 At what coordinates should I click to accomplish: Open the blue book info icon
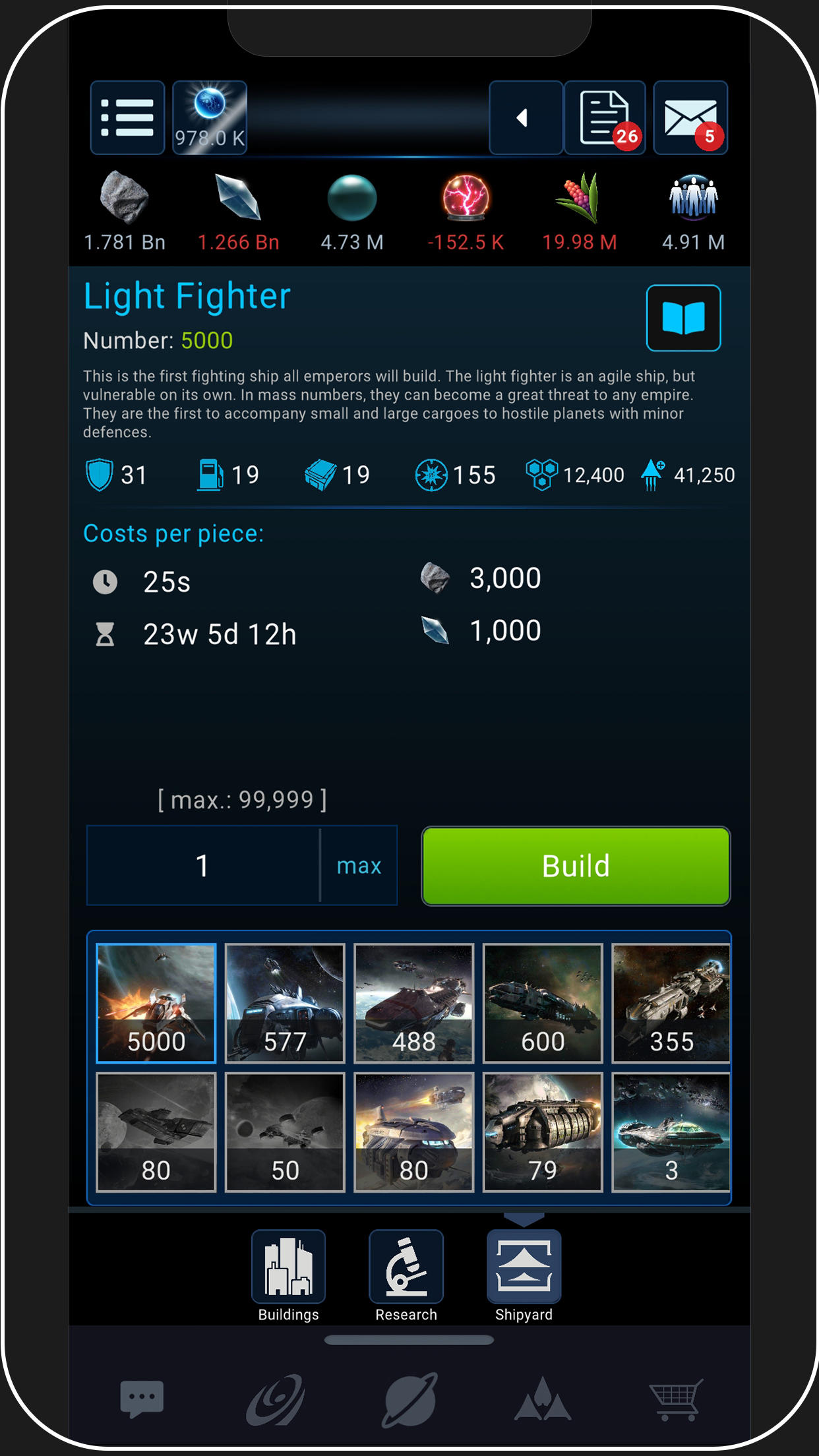click(x=683, y=318)
